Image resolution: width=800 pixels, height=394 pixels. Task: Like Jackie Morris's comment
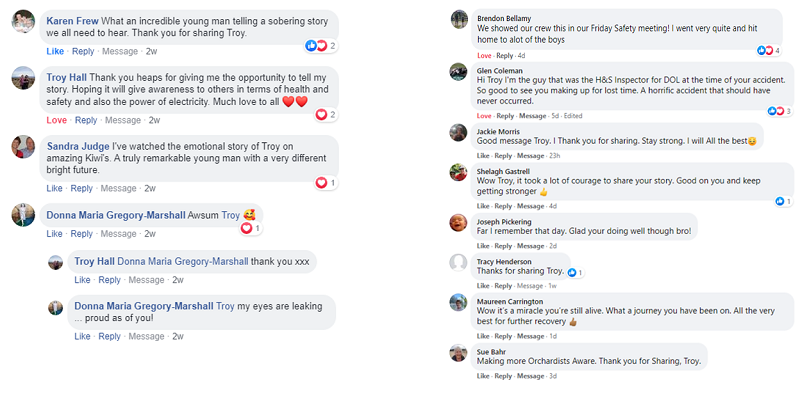pyautogui.click(x=483, y=156)
